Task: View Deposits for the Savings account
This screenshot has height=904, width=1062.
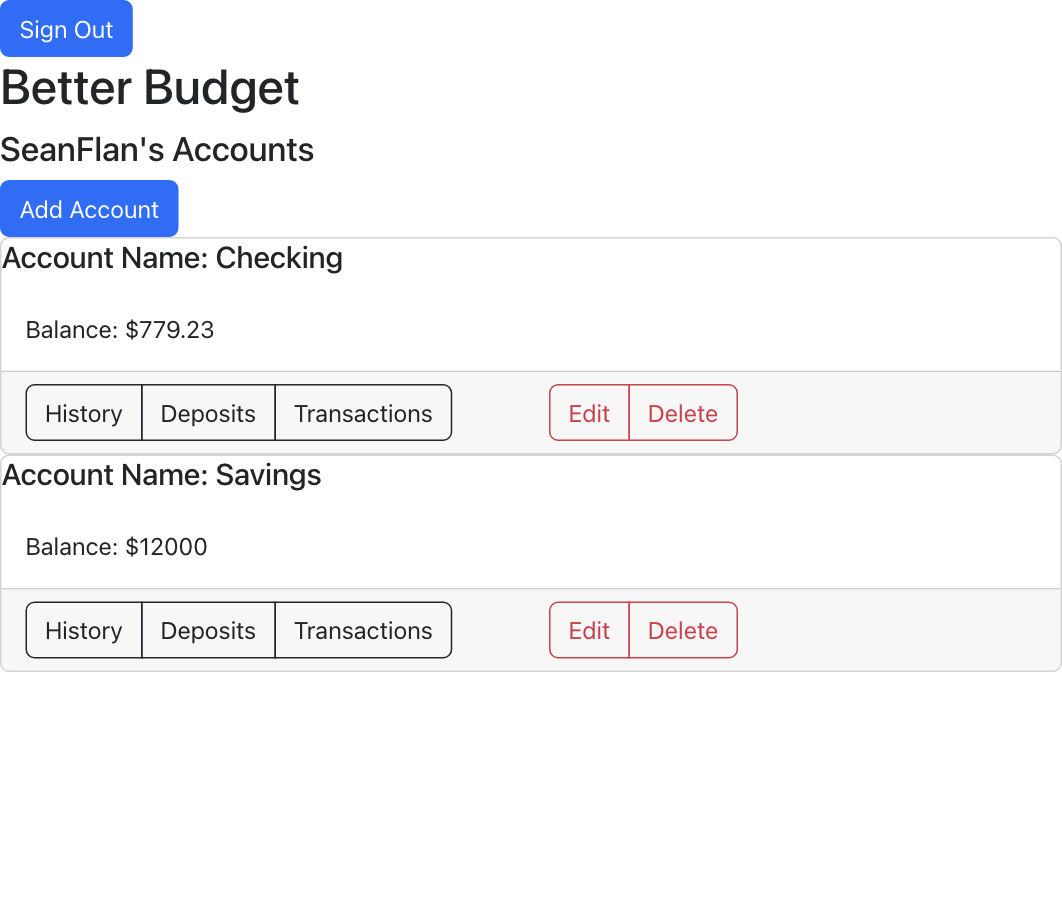Action: point(208,630)
